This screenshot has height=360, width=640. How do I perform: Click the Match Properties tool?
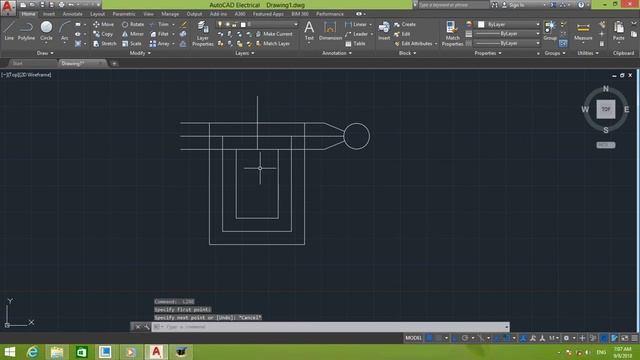coord(452,33)
